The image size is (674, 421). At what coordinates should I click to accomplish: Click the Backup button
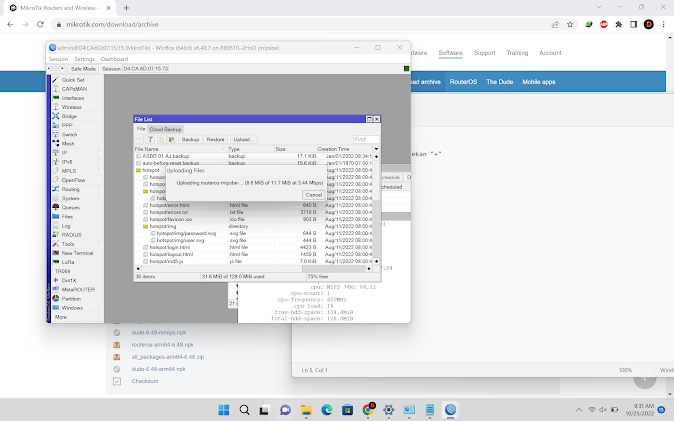190,139
